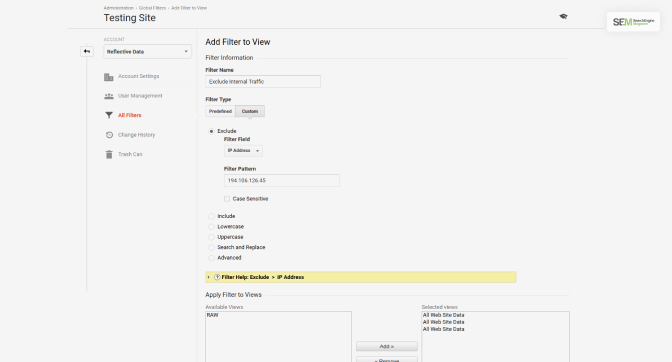672x362 pixels.
Task: Open Trash Can page
Action: [130, 154]
